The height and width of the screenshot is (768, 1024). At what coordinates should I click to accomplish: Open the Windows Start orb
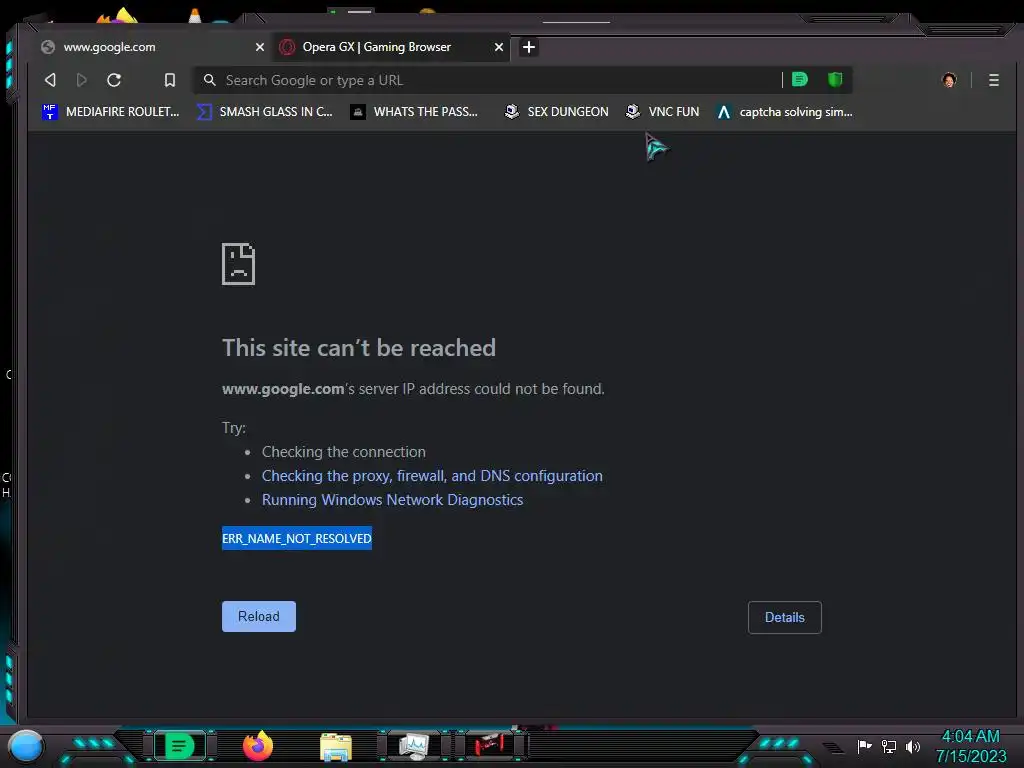click(26, 746)
